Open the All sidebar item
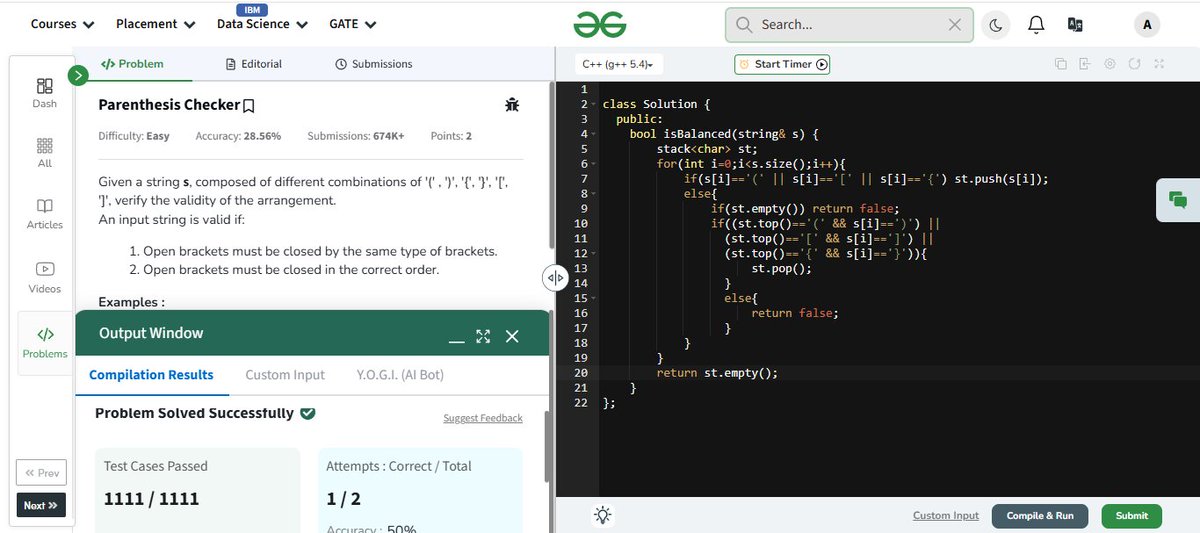Image resolution: width=1200 pixels, height=533 pixels. 45,153
